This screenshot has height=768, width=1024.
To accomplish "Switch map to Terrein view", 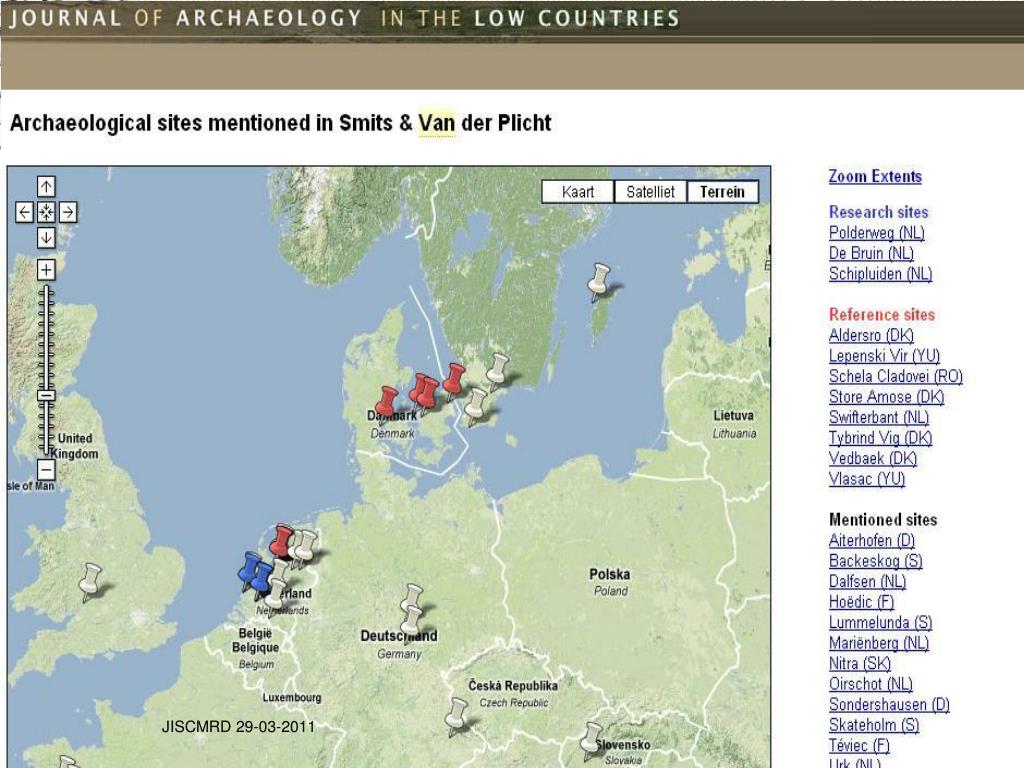I will 722,192.
